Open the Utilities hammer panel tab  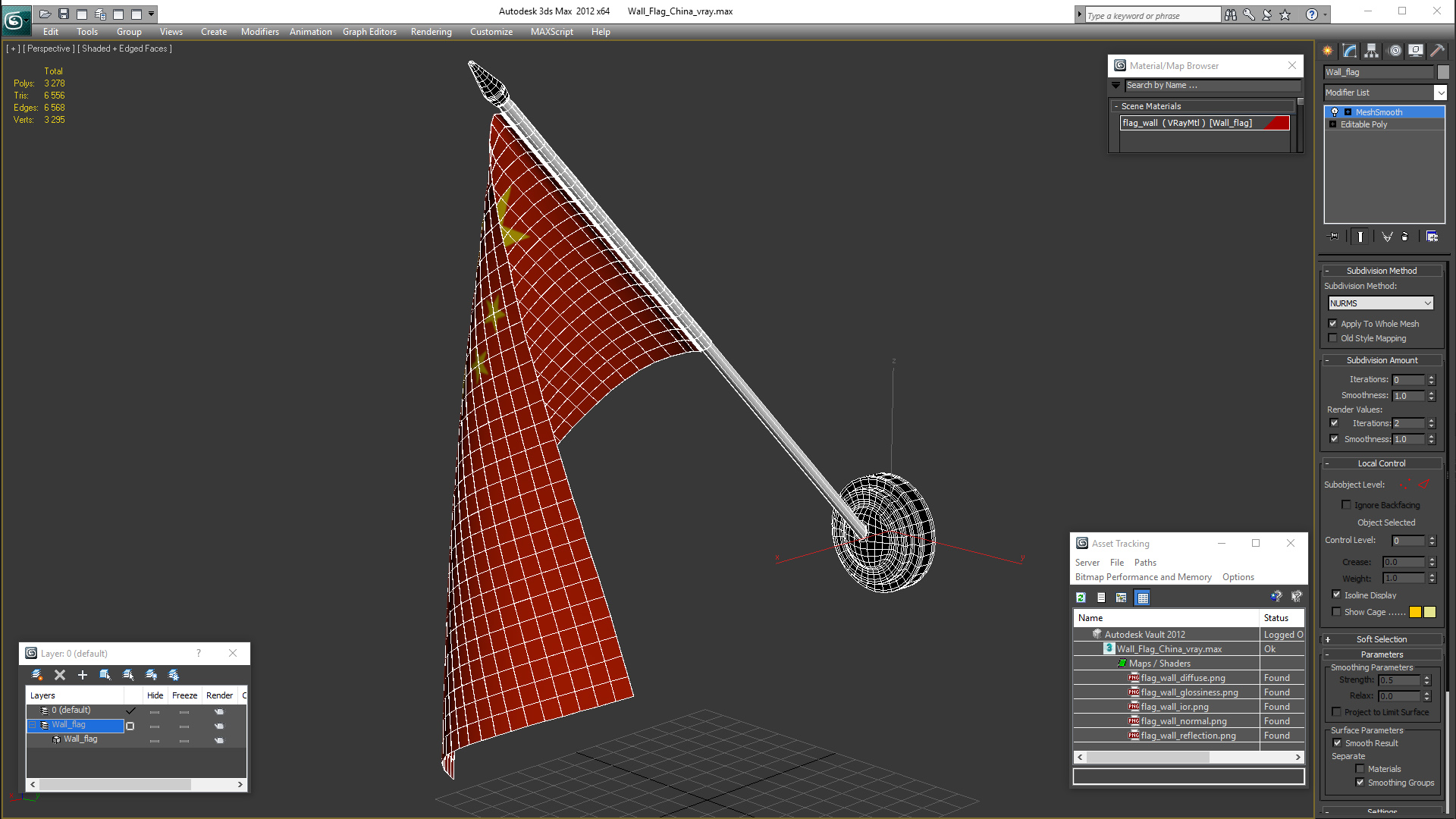click(x=1437, y=51)
